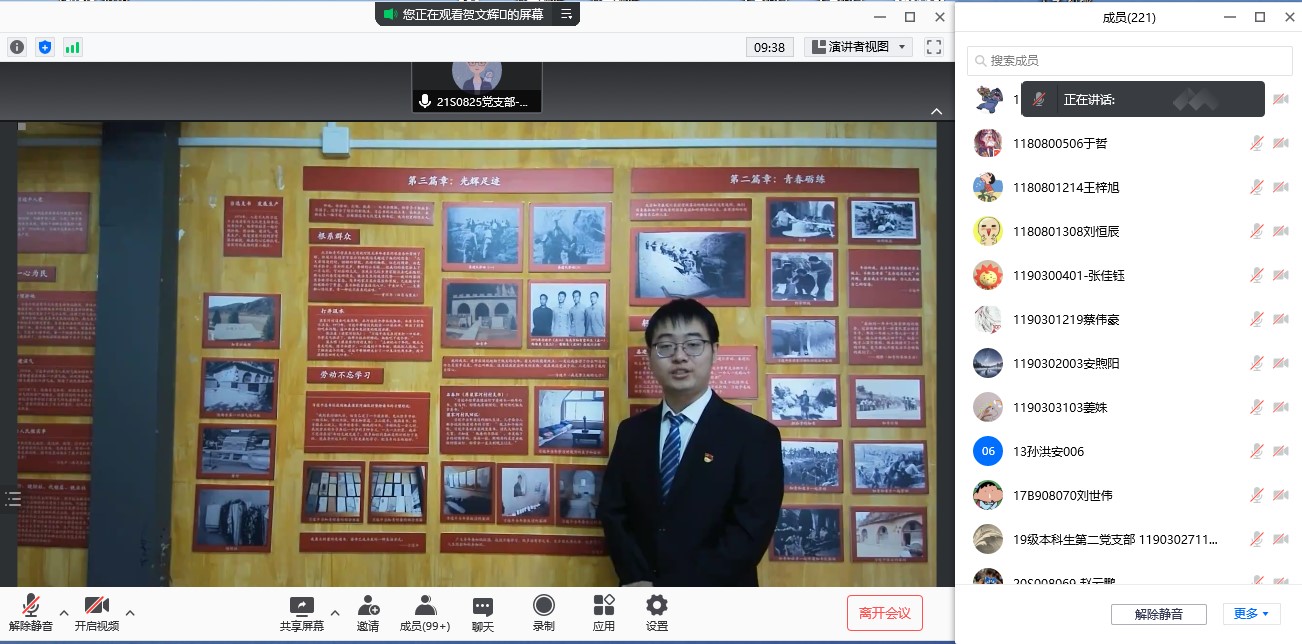Open the Speaker View dropdown
Viewport: 1302px width, 644px height.
pos(858,47)
